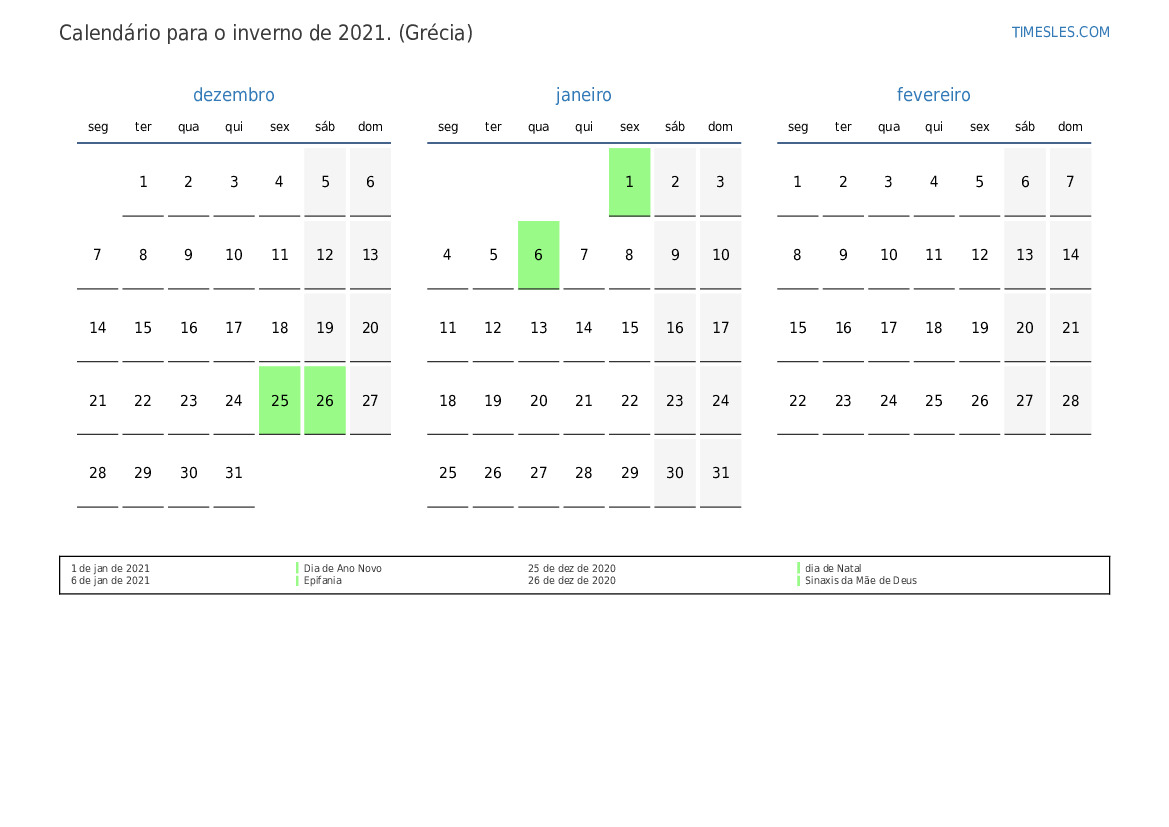Image resolution: width=1169 pixels, height=827 pixels.
Task: Select day 26 in fevereiro
Action: coord(980,400)
